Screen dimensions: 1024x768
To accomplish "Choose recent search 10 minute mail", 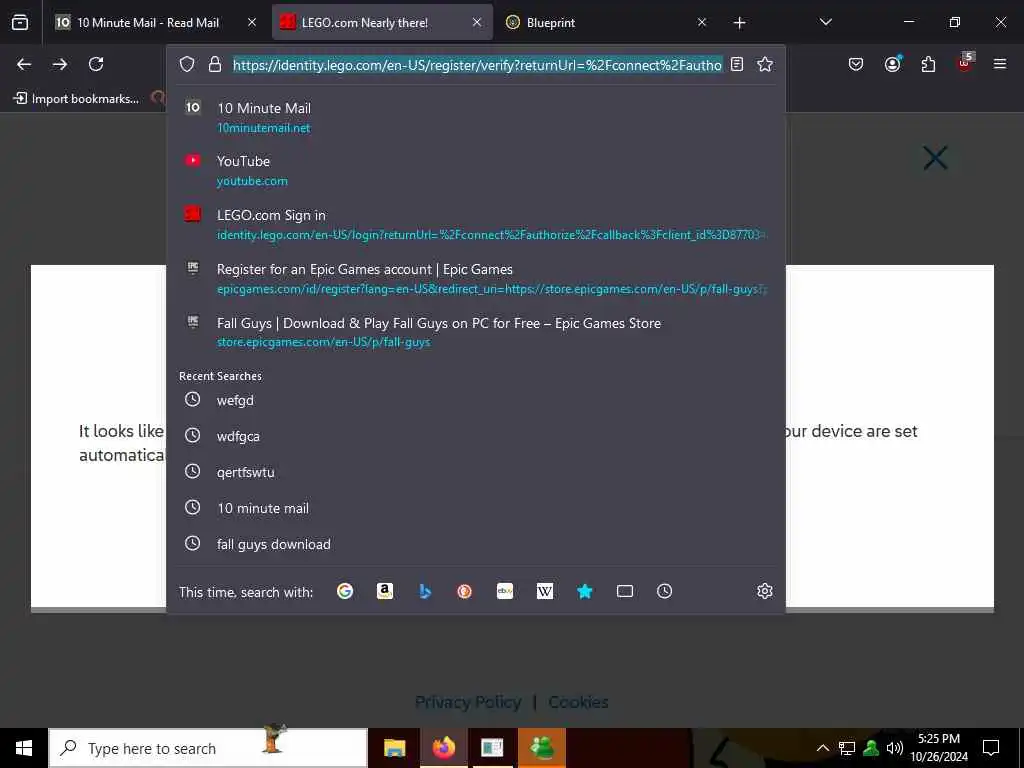I will (x=476, y=507).
